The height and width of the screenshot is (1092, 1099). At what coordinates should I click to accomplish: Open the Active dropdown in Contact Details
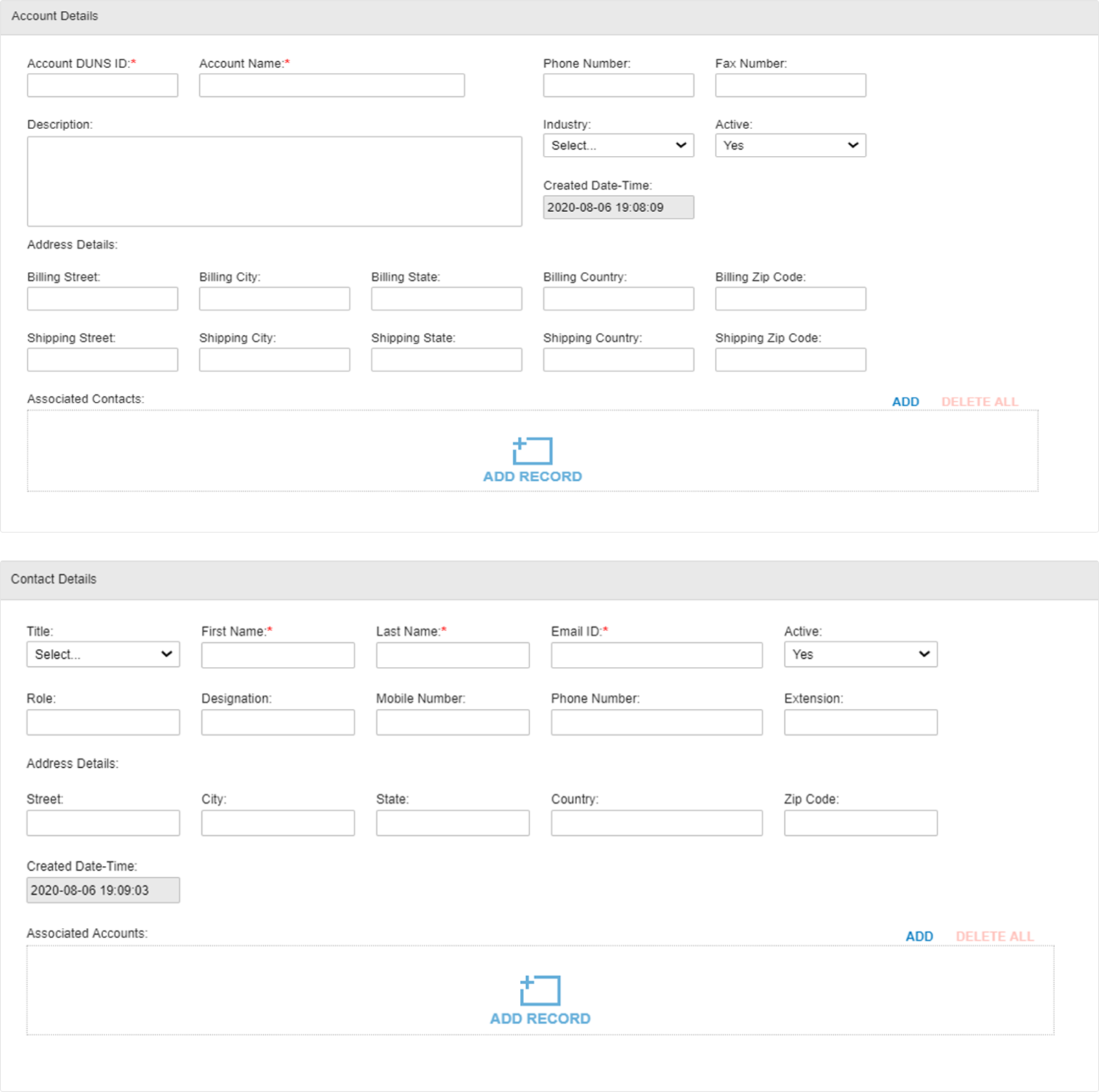861,654
